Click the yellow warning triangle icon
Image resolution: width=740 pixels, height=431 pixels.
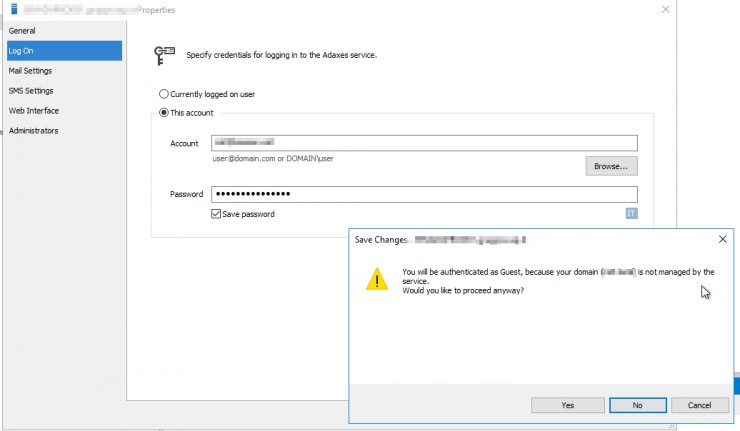click(376, 280)
